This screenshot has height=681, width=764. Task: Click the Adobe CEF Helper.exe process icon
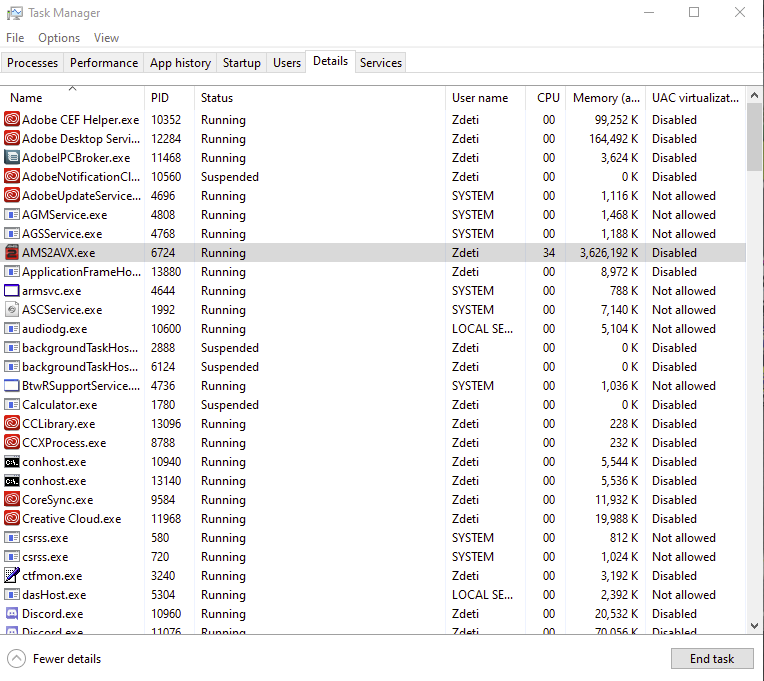[x=12, y=119]
